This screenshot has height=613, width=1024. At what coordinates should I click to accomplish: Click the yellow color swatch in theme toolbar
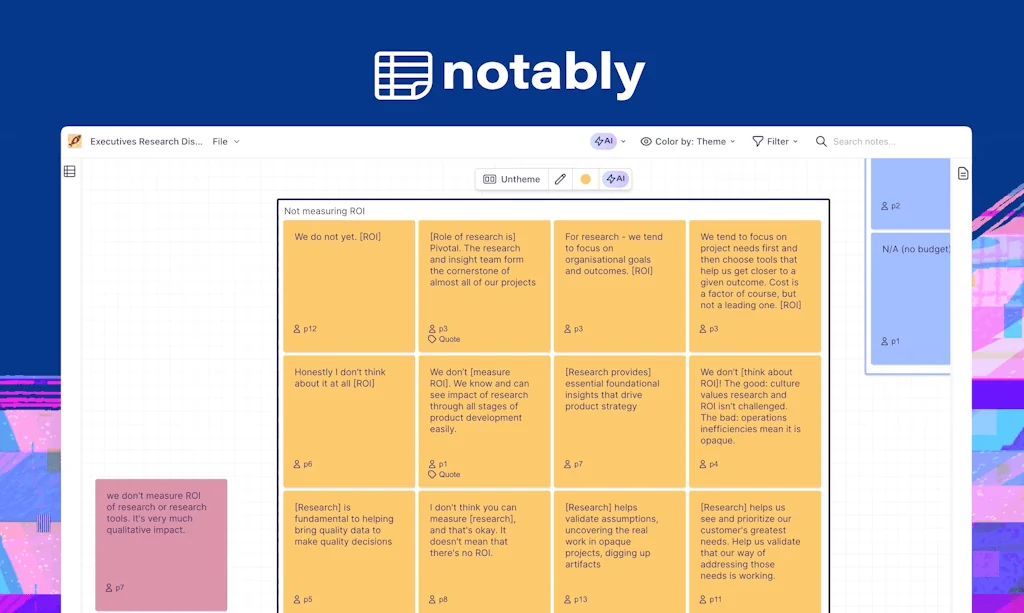[586, 179]
